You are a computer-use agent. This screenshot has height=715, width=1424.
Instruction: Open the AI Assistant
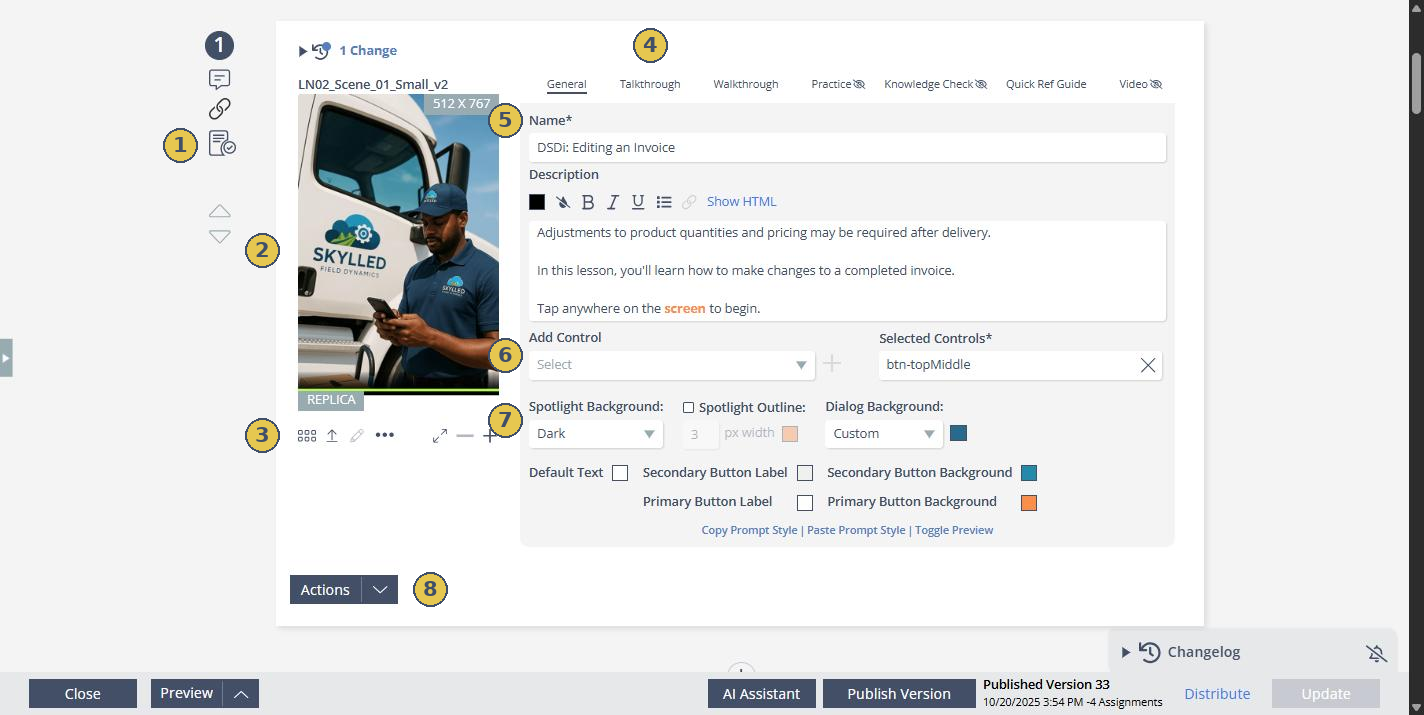[762, 694]
